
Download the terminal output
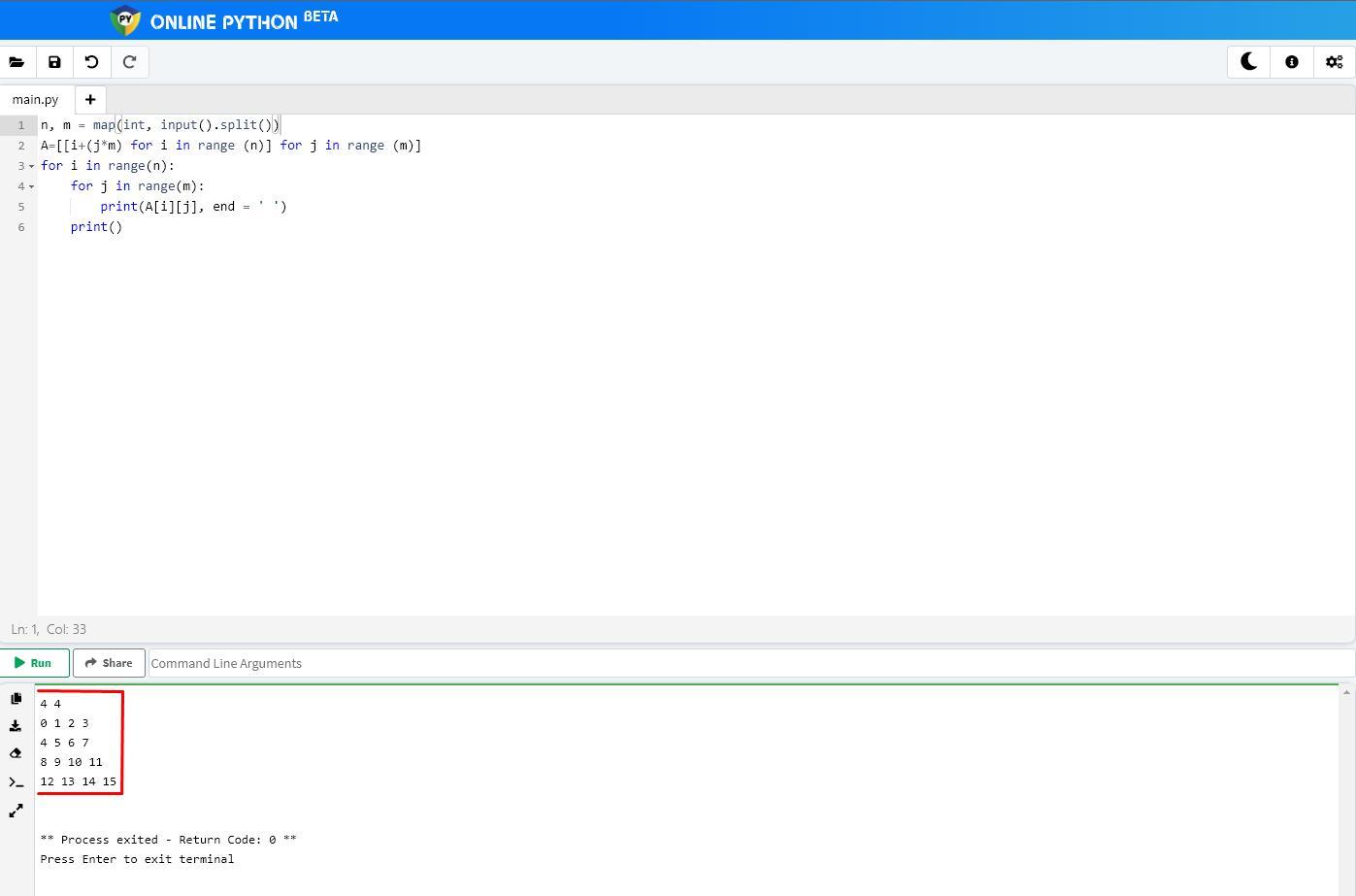tap(16, 725)
